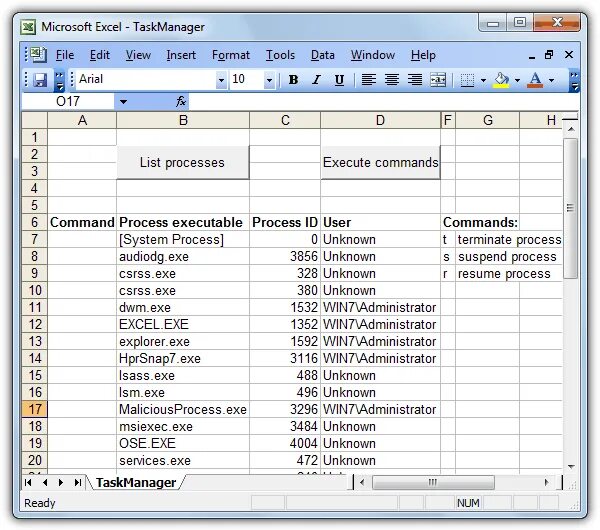Select the TaskManager sheet tab
This screenshot has height=530, width=600.
(136, 483)
